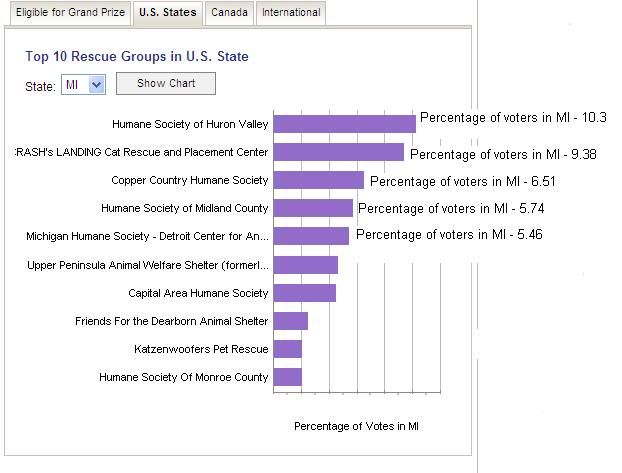
Task: Click the Humane Society Of Monroe County bar
Action: (x=288, y=377)
